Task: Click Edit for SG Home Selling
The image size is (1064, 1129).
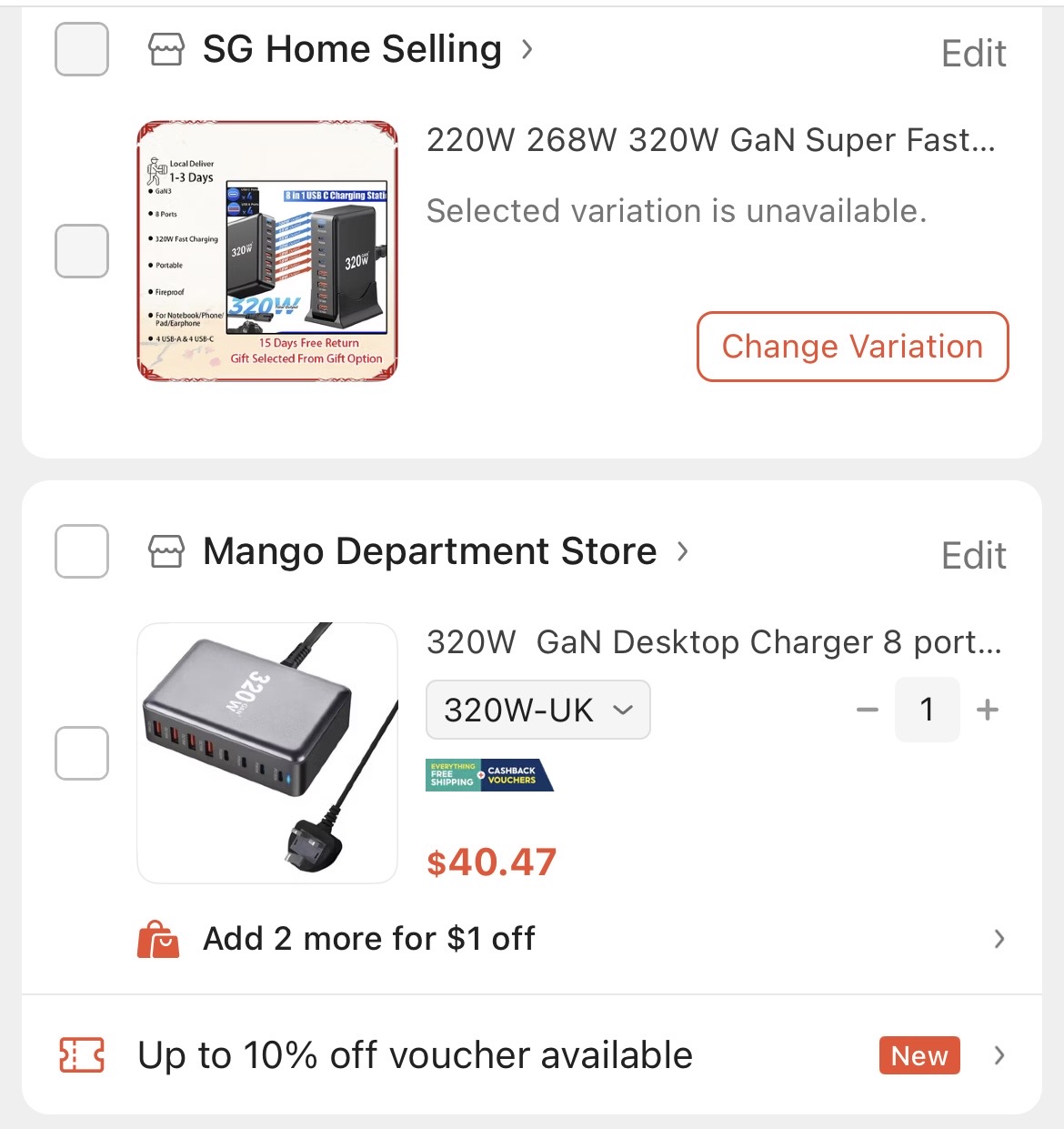Action: [973, 54]
